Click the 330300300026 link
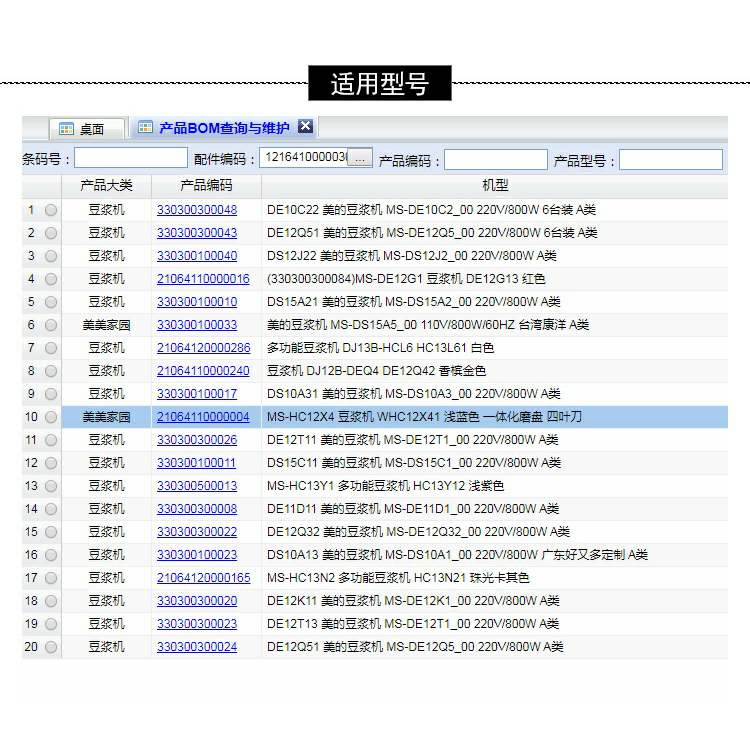 (197, 440)
